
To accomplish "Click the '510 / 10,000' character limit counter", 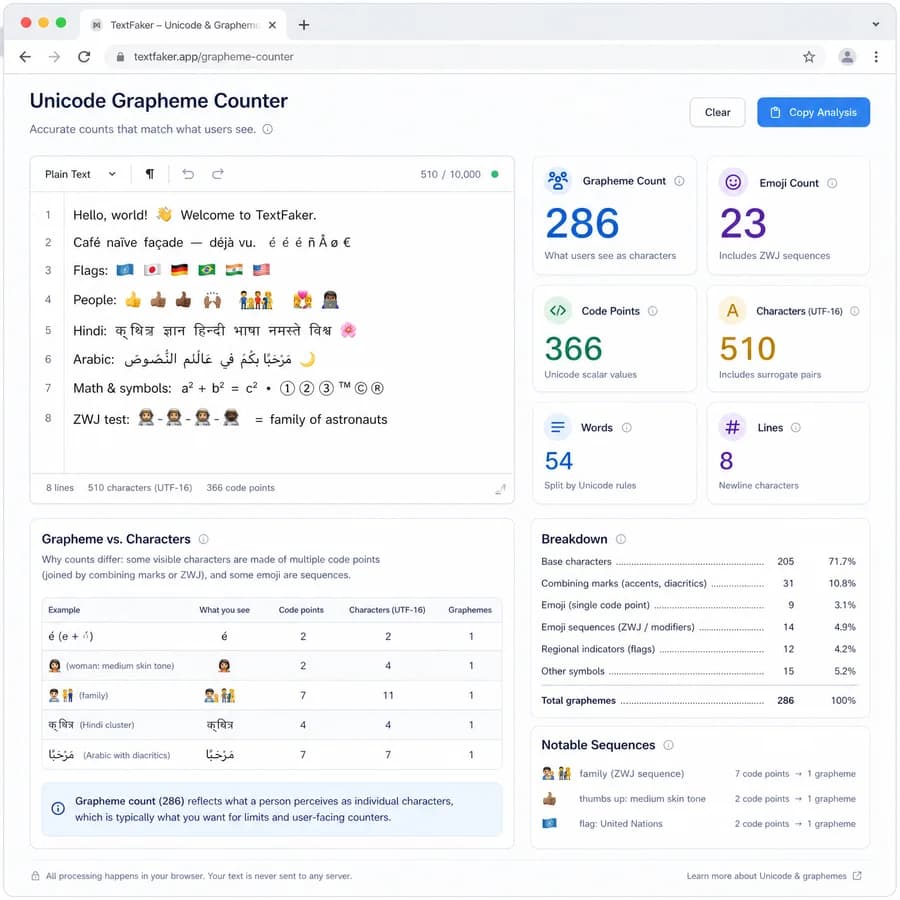I will (x=450, y=174).
